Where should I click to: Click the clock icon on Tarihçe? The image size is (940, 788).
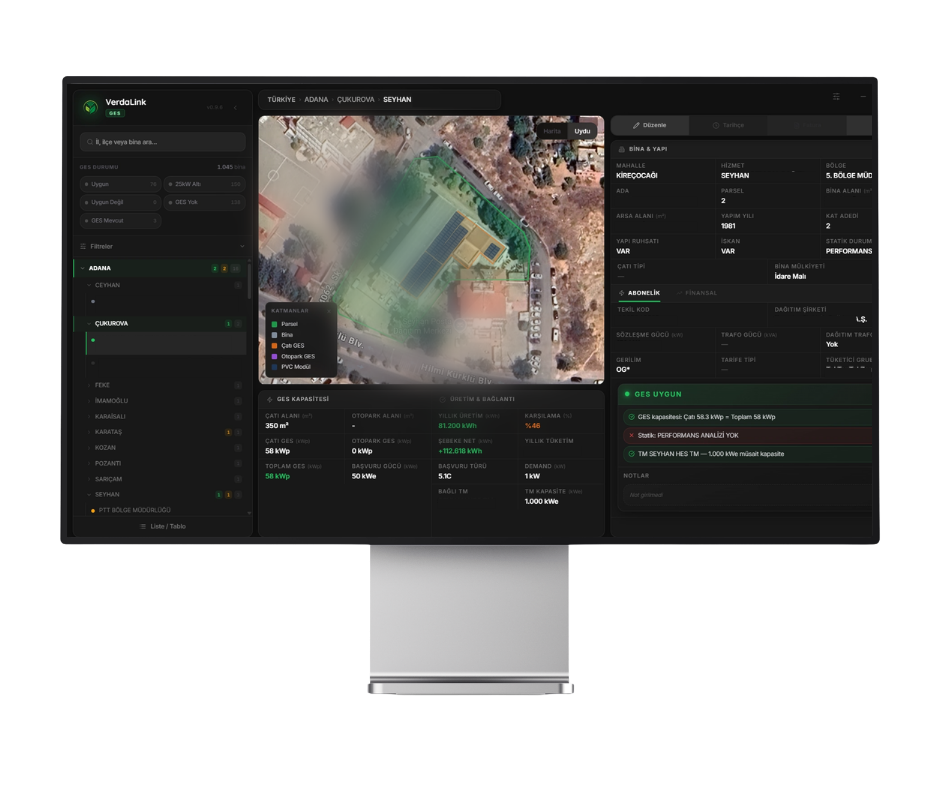[x=716, y=125]
